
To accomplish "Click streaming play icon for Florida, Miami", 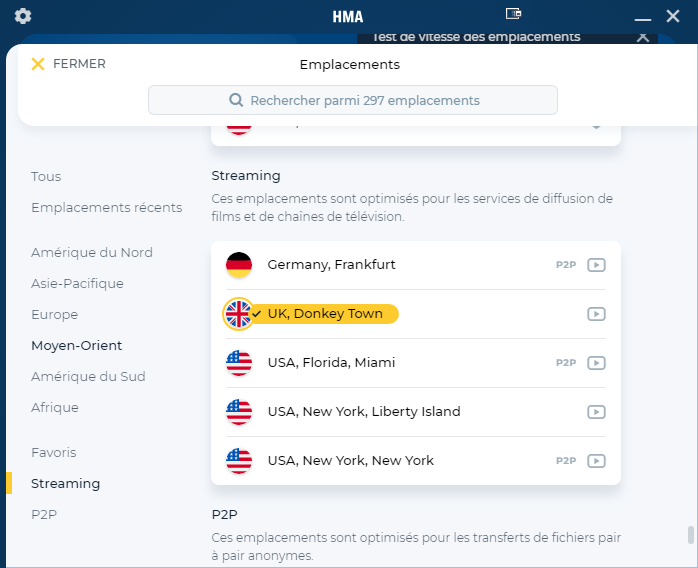I will [596, 363].
